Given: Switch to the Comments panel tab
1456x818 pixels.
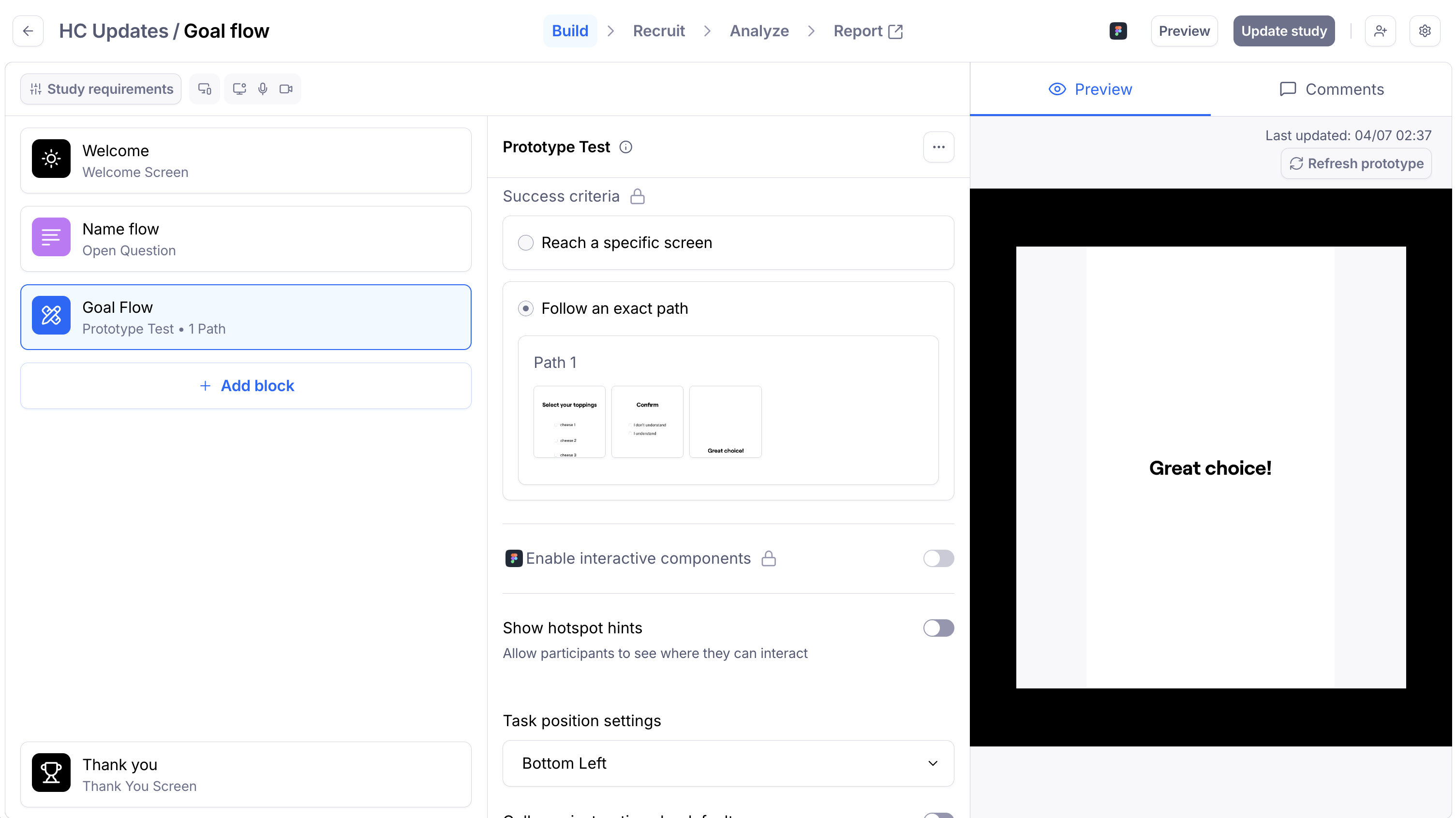Looking at the screenshot, I should [1331, 89].
